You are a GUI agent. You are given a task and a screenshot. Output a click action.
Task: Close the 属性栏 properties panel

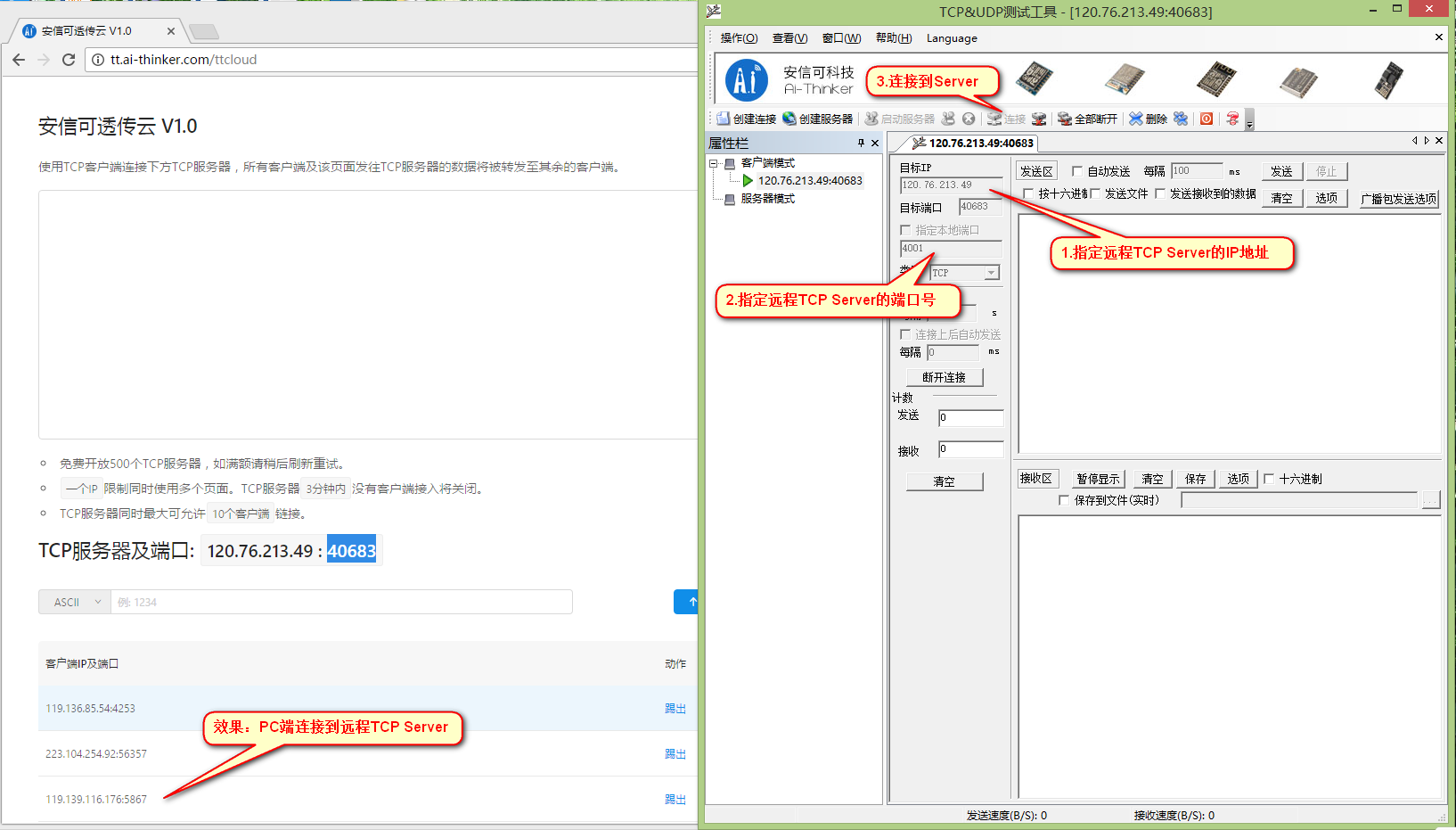coord(875,143)
